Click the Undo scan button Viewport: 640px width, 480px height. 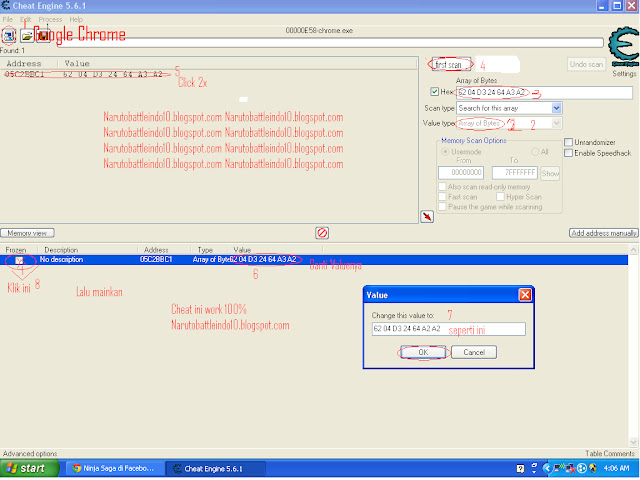click(x=586, y=64)
